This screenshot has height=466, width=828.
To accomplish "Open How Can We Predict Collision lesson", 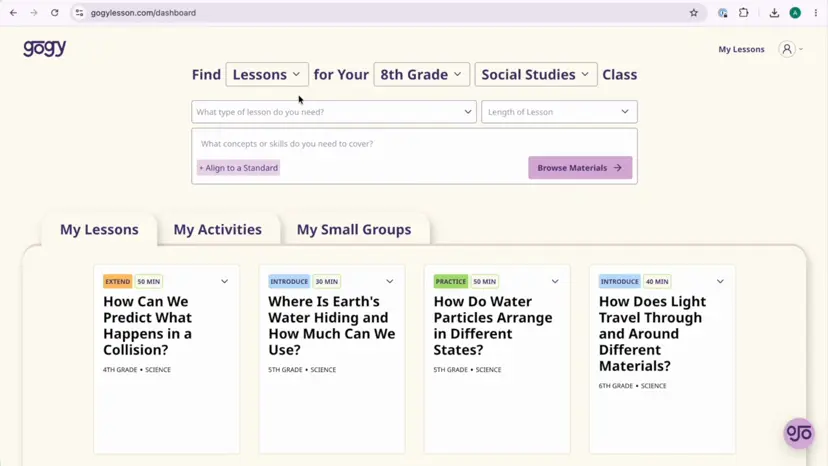I will click(x=147, y=325).
